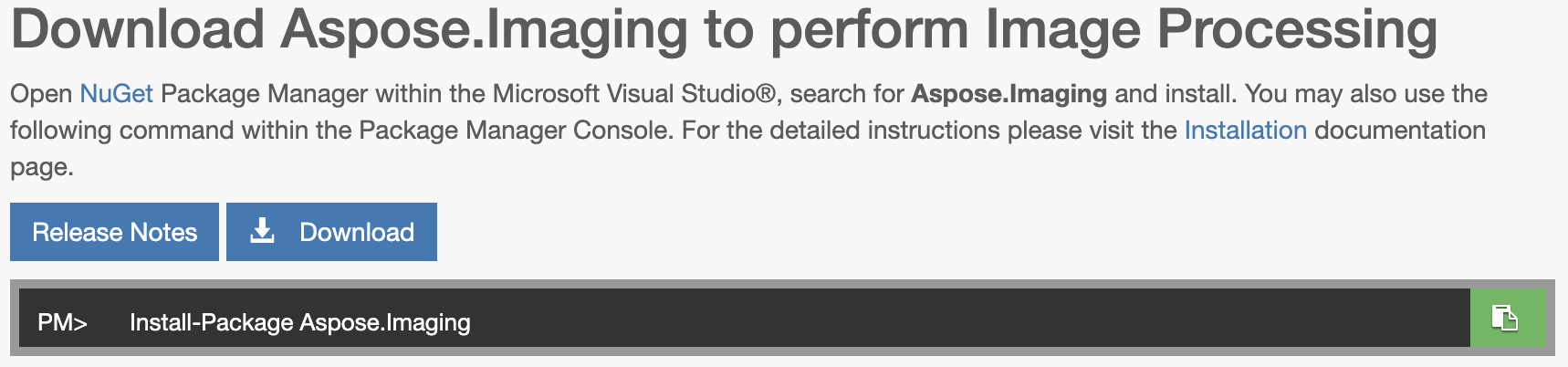Screen dimensions: 1568x367
Task: Click the PM> console prompt
Action: point(62,322)
